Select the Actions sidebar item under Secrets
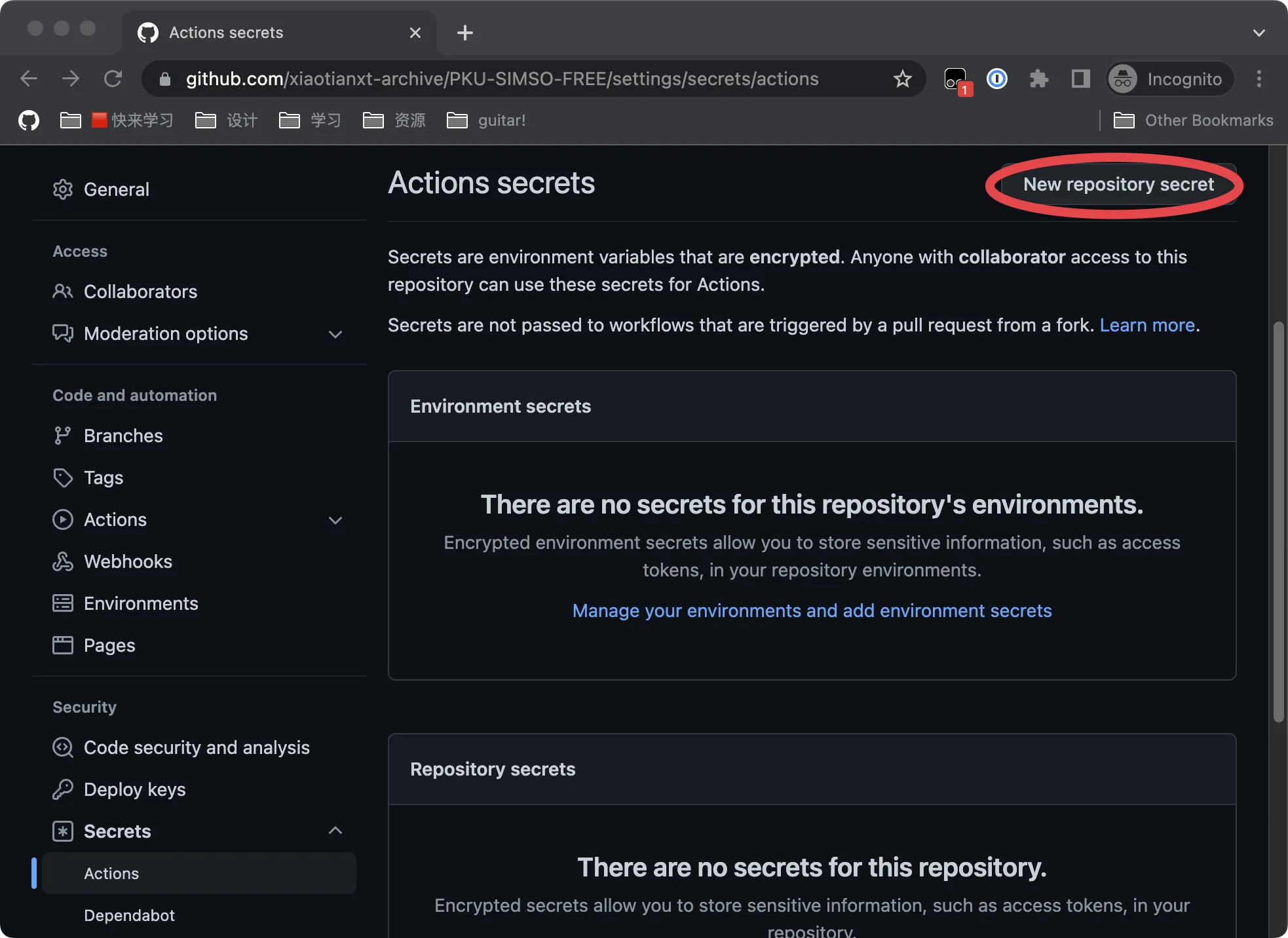 [111, 873]
